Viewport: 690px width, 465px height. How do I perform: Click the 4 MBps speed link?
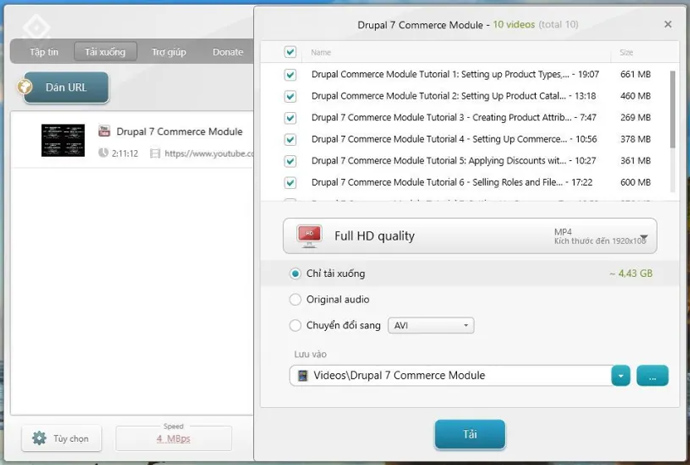coord(173,439)
